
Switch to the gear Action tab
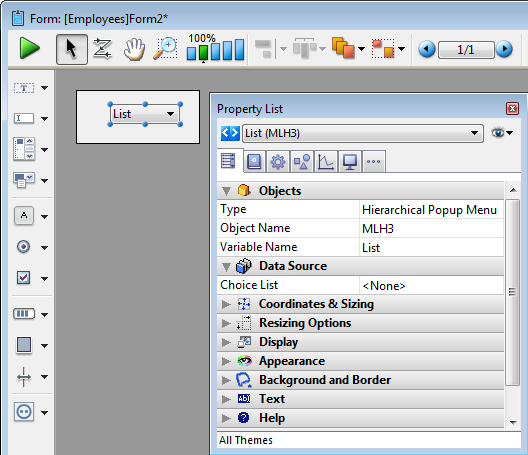click(278, 162)
